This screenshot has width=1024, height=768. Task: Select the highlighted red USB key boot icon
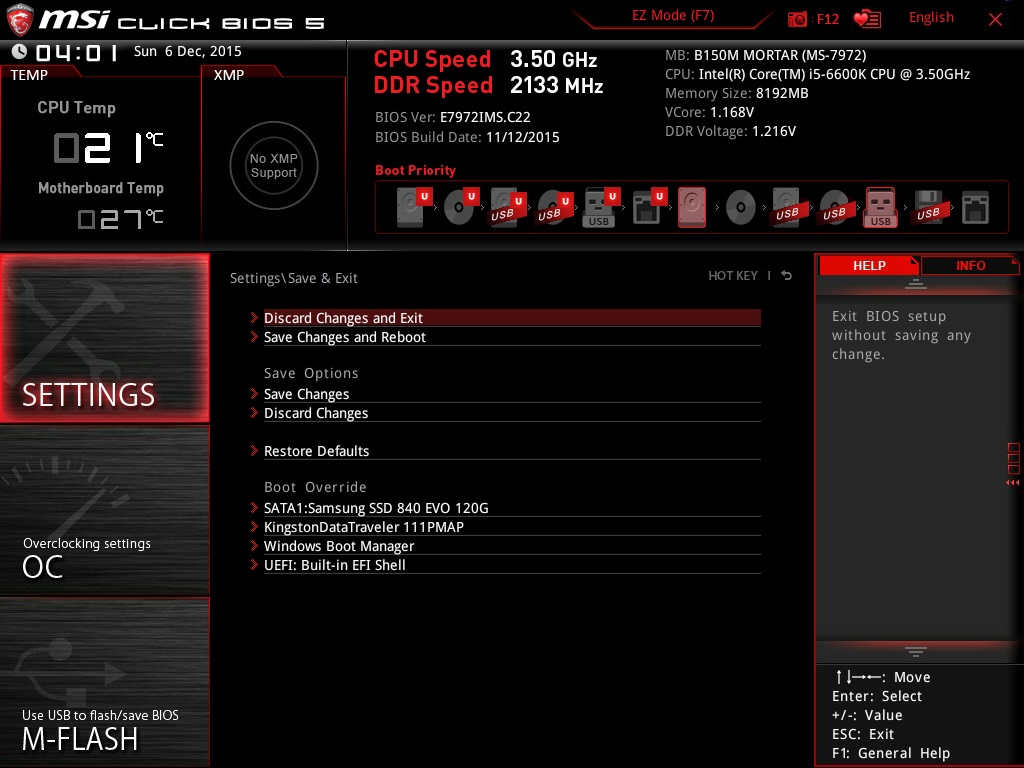(x=880, y=208)
